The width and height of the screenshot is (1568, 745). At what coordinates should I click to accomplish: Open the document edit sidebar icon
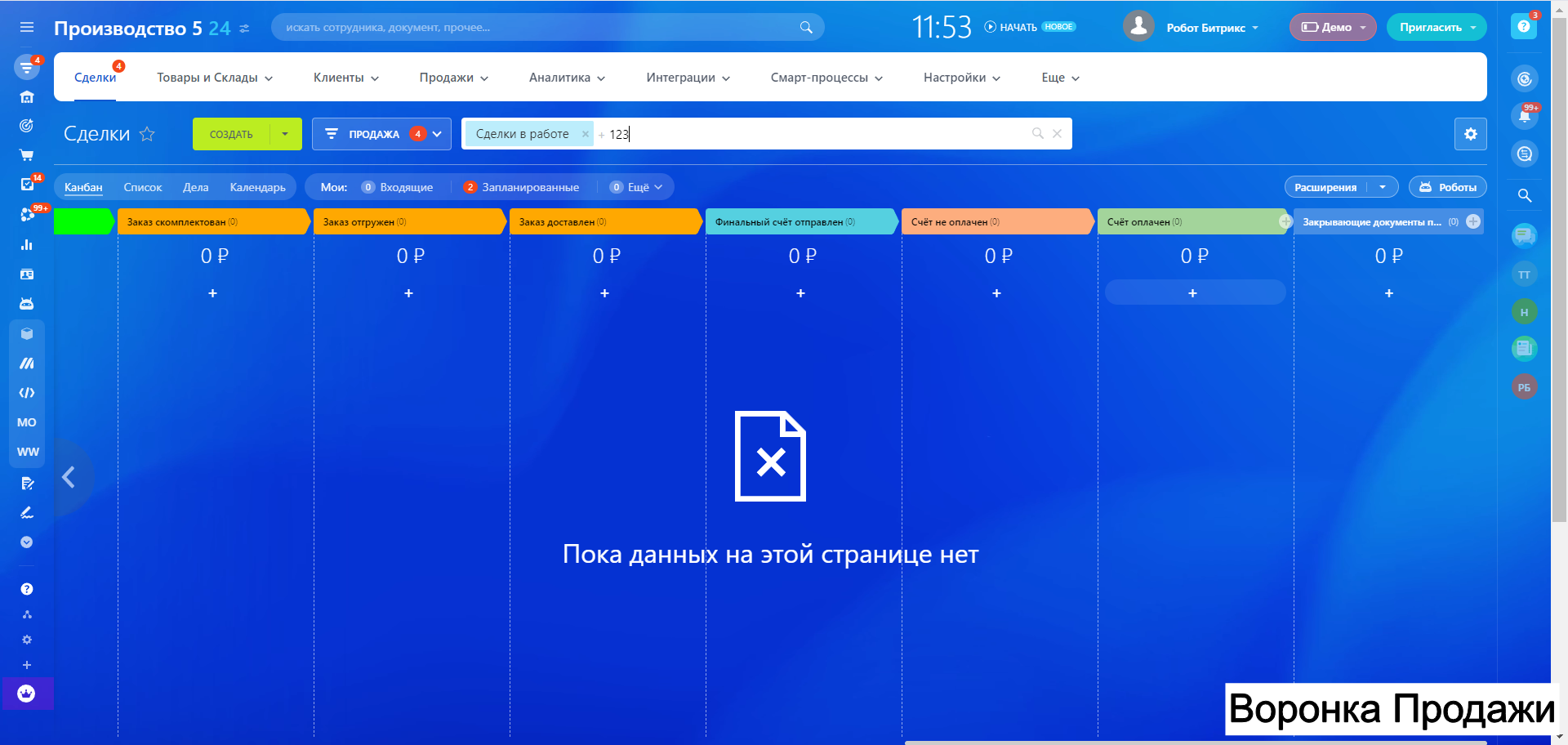point(27,483)
